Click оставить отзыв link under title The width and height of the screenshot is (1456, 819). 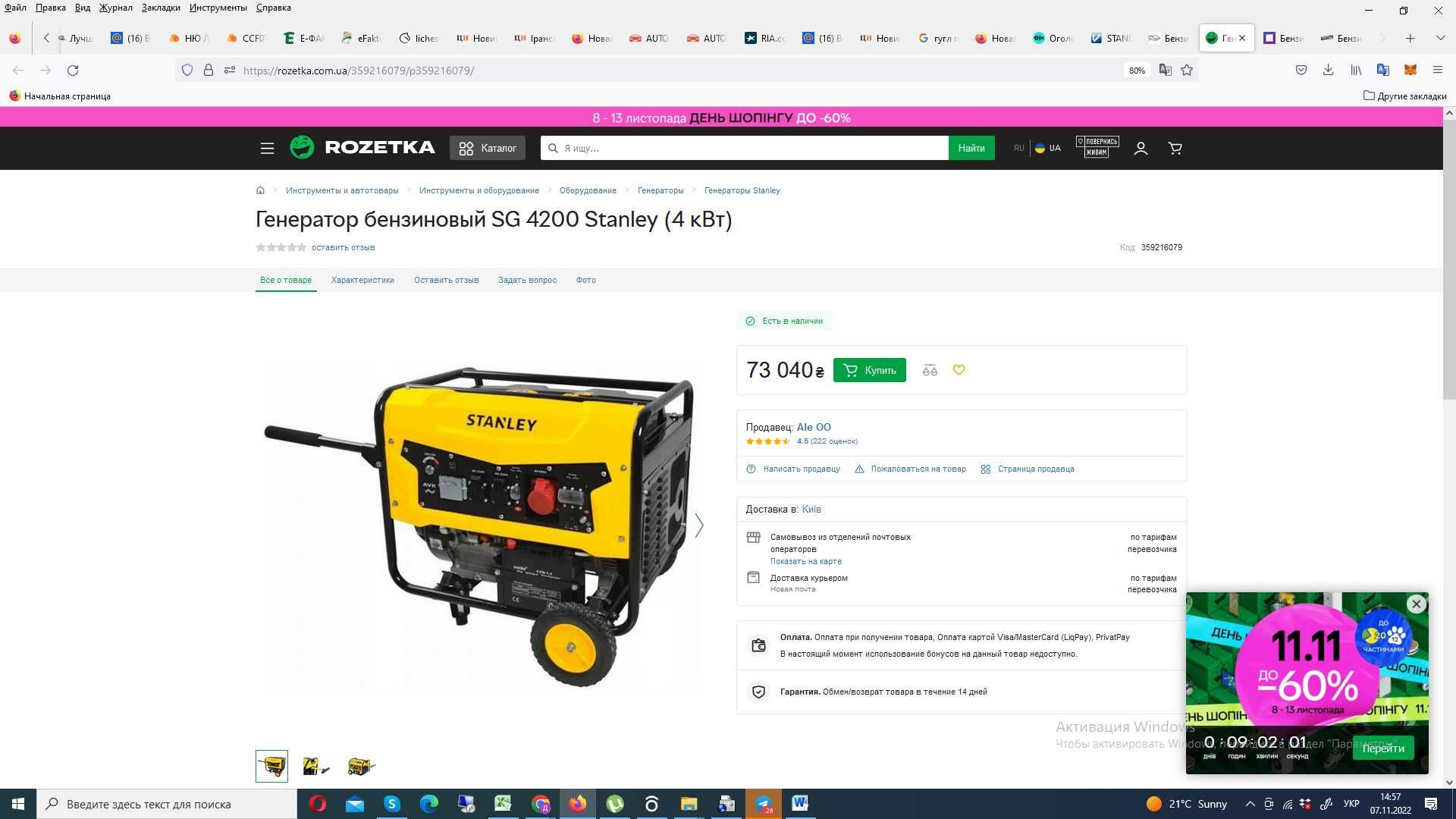[x=343, y=247]
